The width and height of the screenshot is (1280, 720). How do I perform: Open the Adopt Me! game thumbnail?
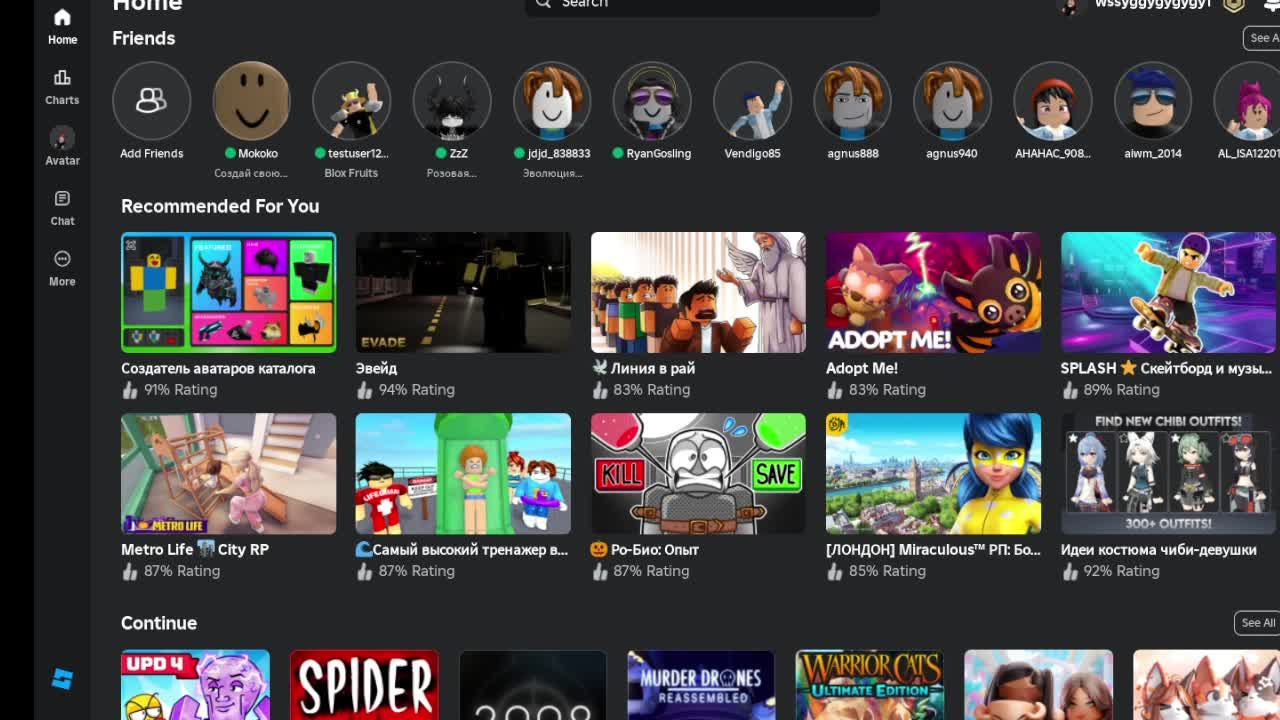click(933, 292)
